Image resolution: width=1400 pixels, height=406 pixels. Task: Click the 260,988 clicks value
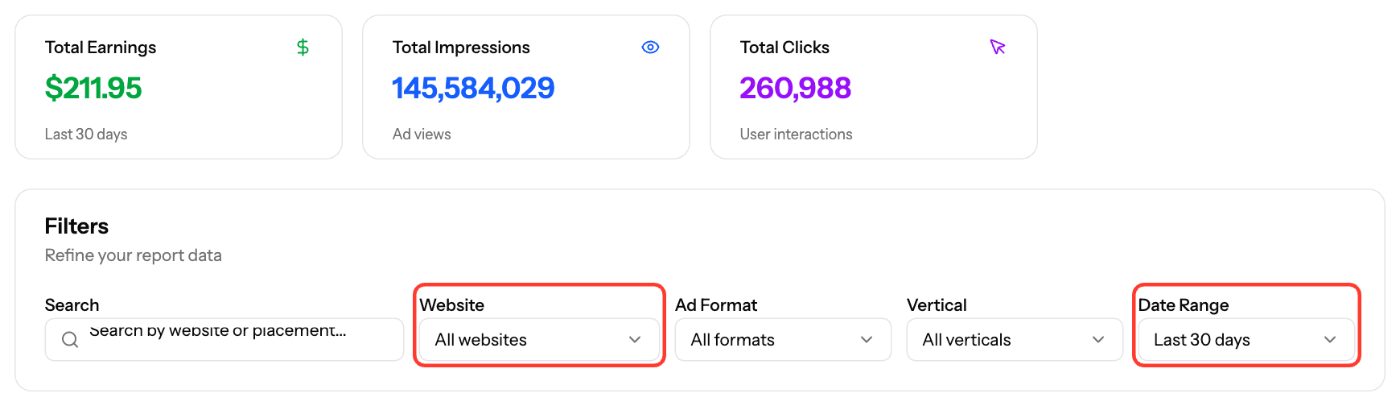click(796, 88)
